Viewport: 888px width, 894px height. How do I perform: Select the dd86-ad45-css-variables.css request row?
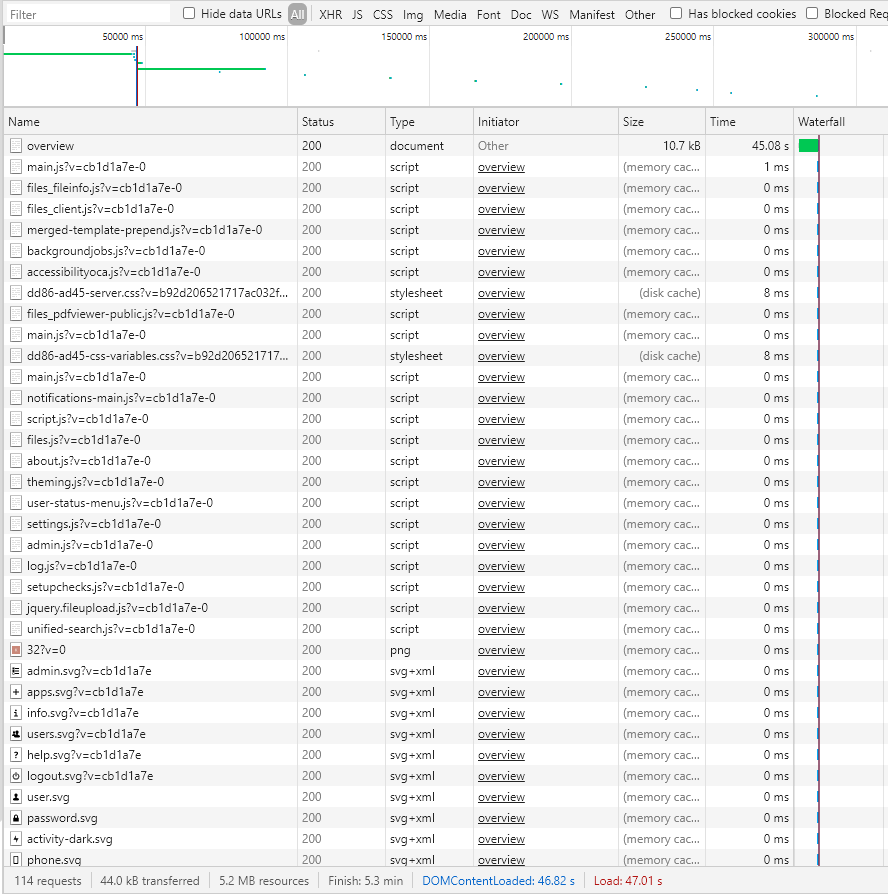point(445,356)
